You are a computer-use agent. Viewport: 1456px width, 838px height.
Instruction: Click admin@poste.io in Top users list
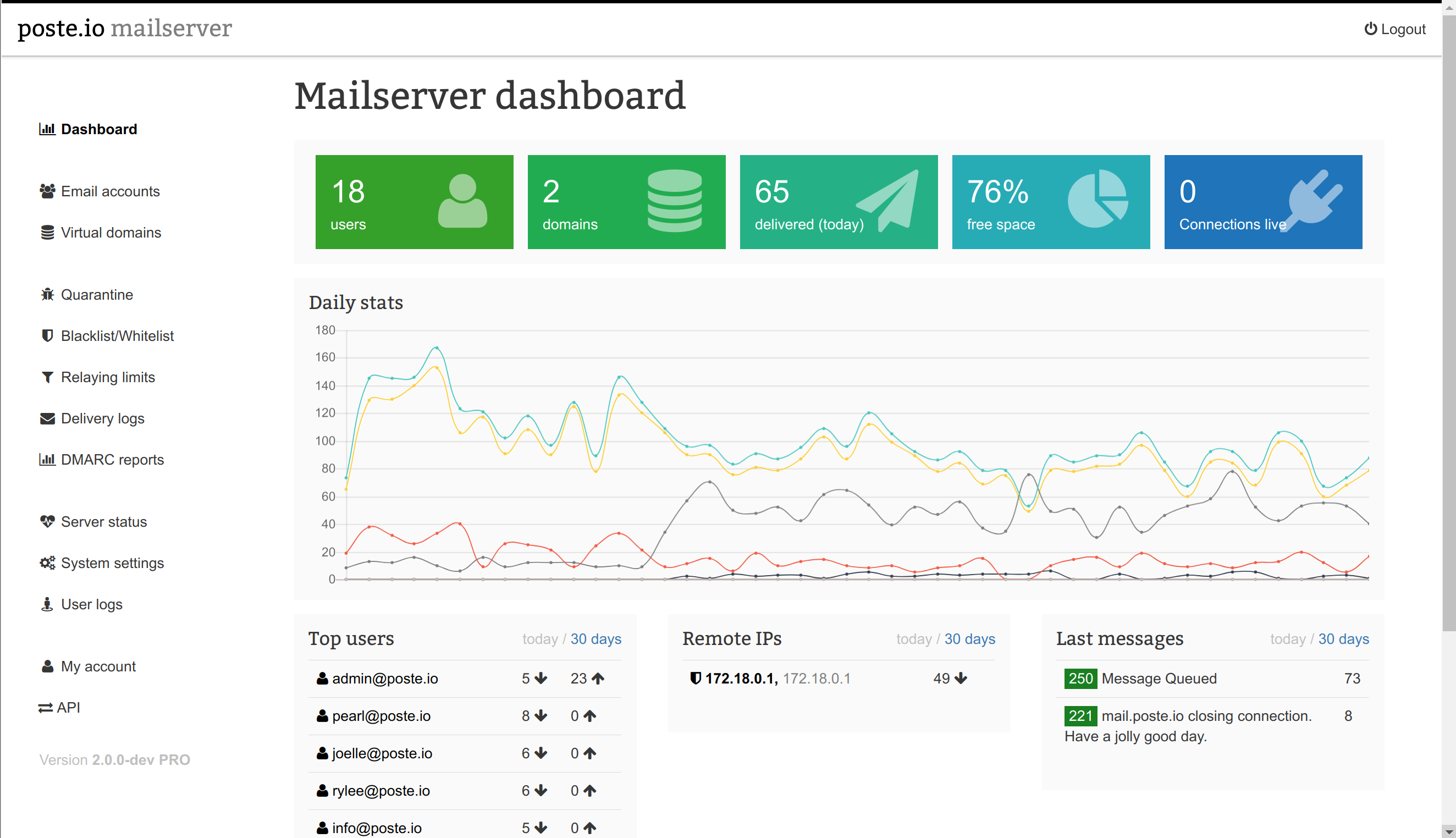coord(386,679)
